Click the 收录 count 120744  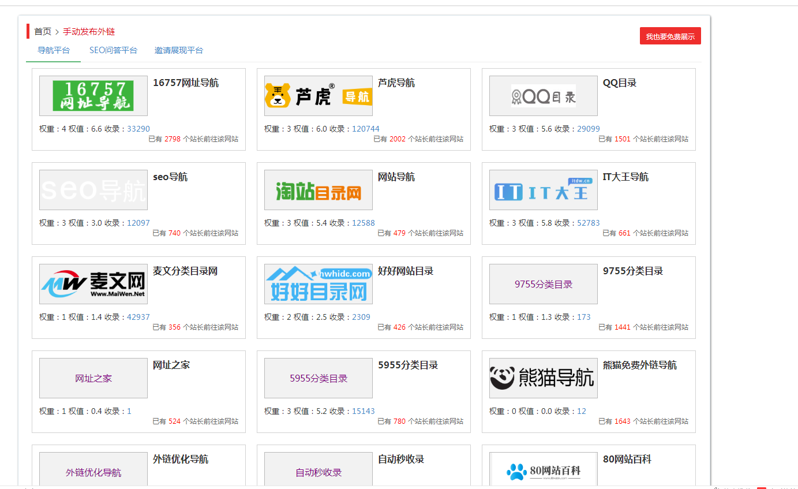(x=365, y=129)
